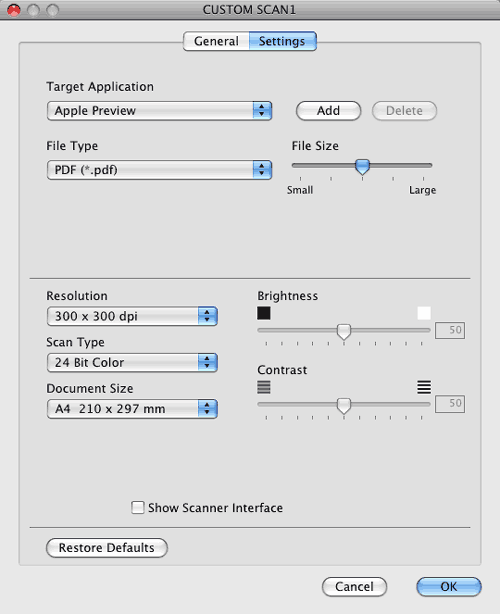Click the Add application button

pos(329,111)
